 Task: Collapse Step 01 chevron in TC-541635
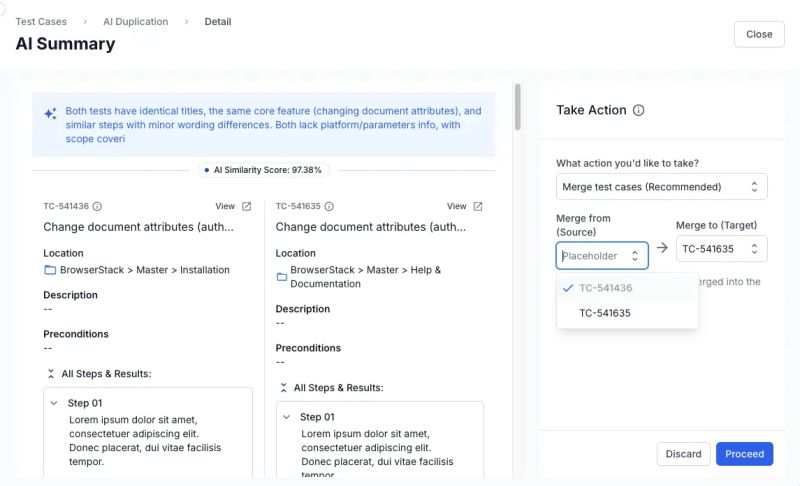pos(286,417)
